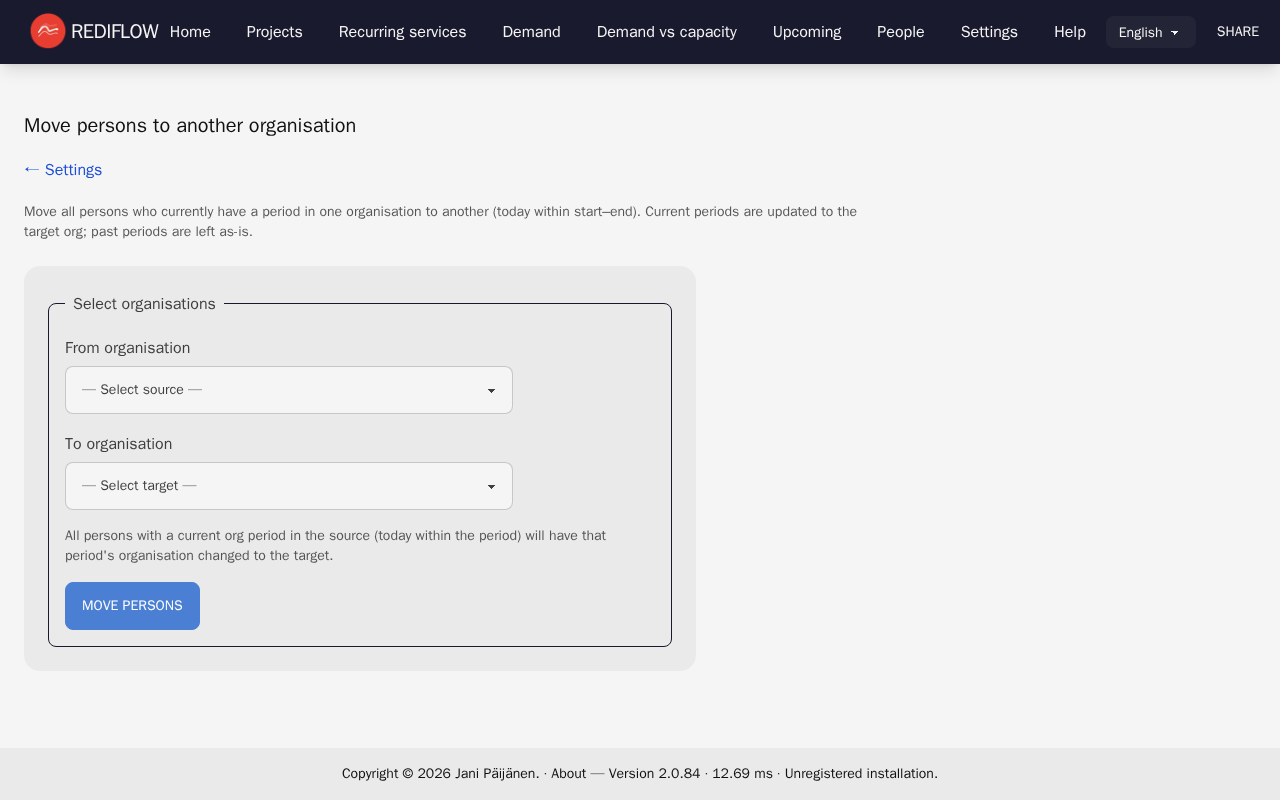
Task: Open the Projects section
Action: [x=274, y=32]
